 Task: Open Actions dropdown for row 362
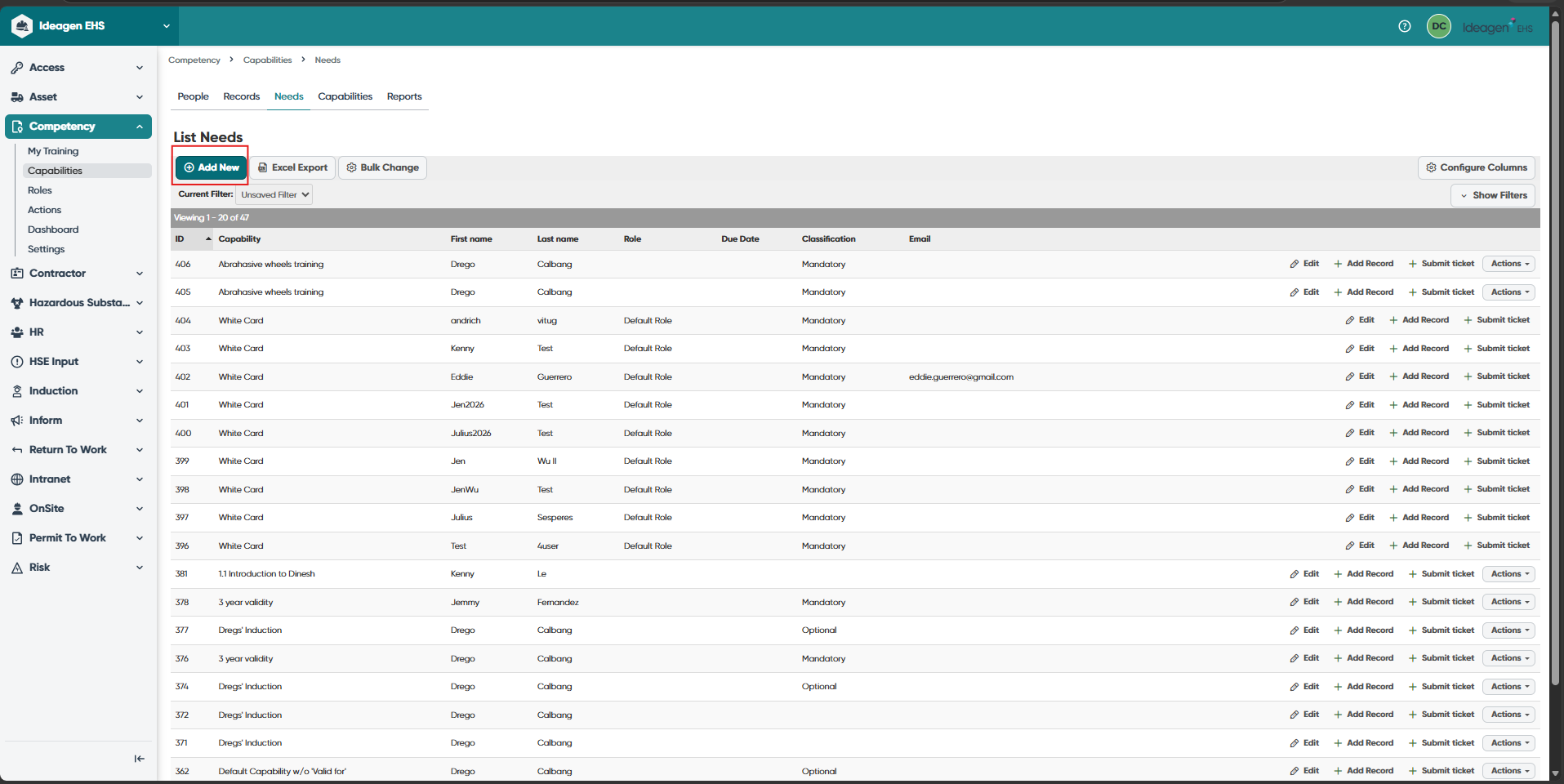coord(1508,771)
